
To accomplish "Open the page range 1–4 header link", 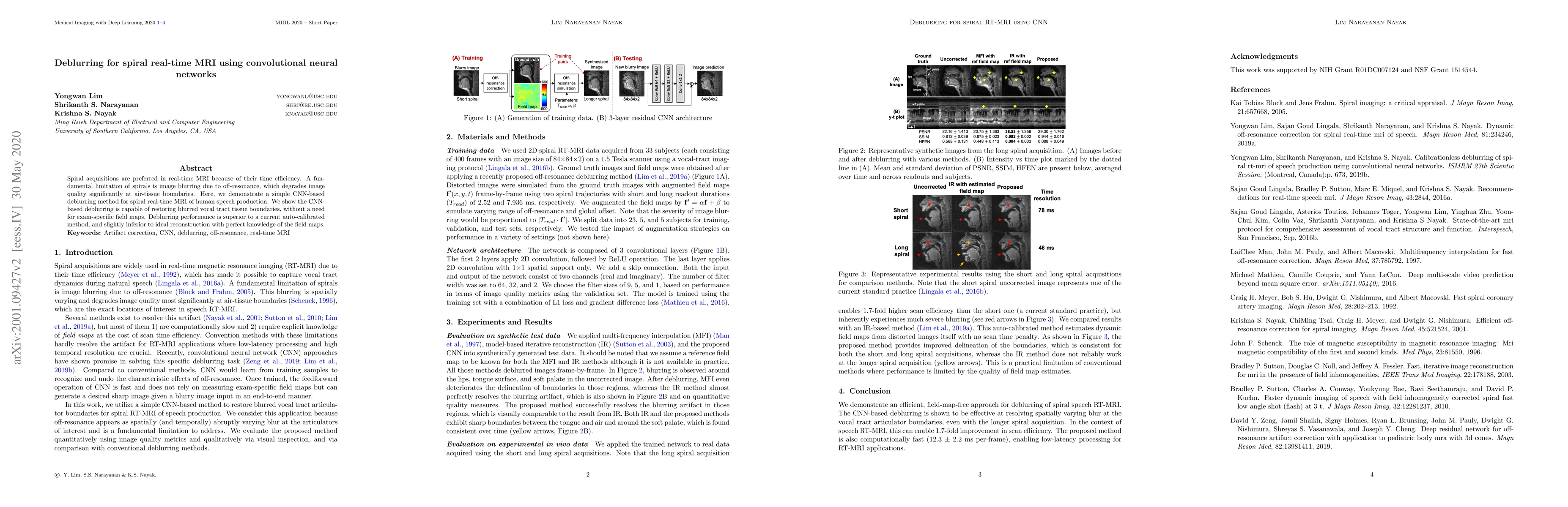I will pos(161,22).
